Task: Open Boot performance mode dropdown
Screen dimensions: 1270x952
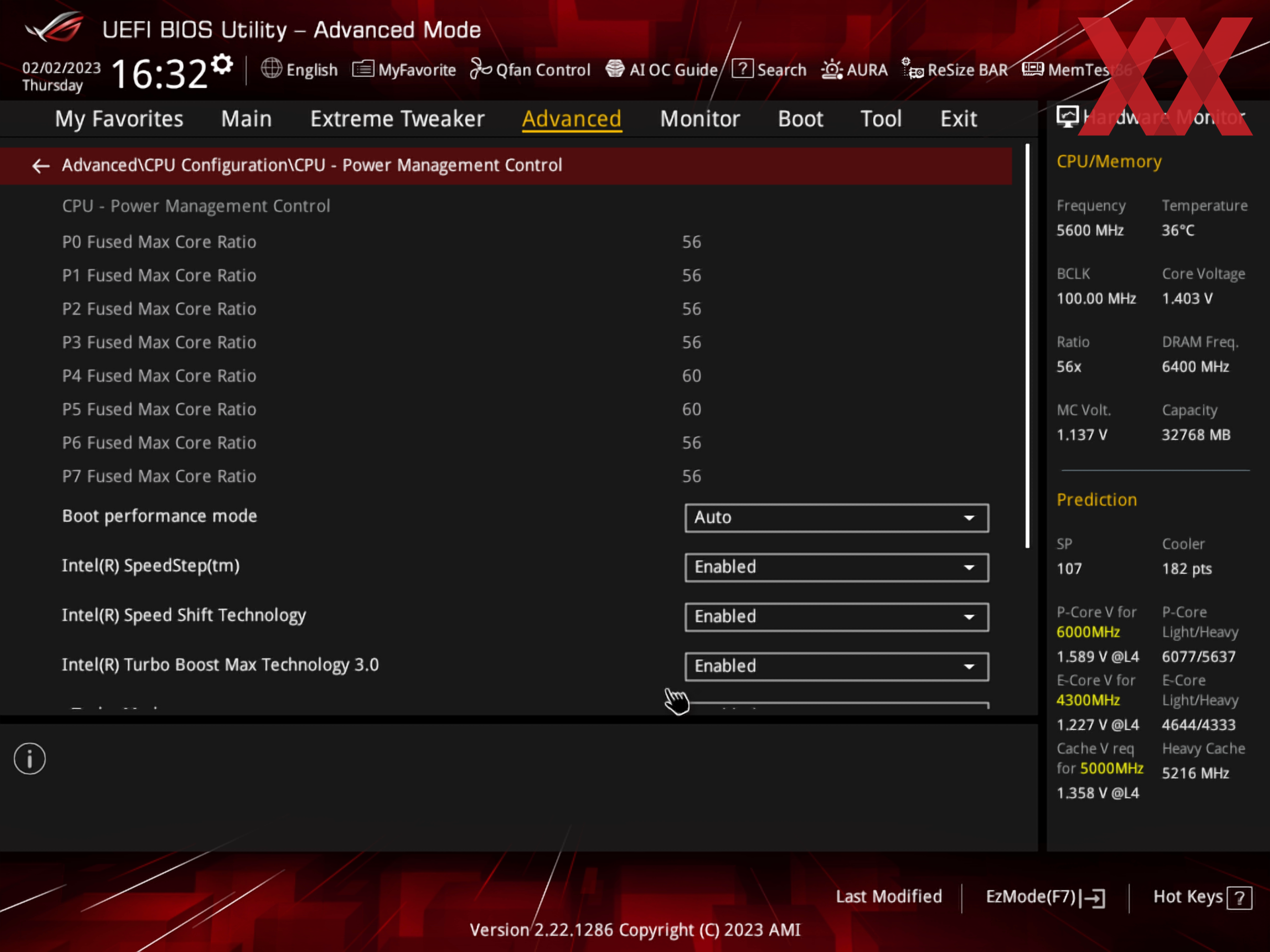Action: 837,518
